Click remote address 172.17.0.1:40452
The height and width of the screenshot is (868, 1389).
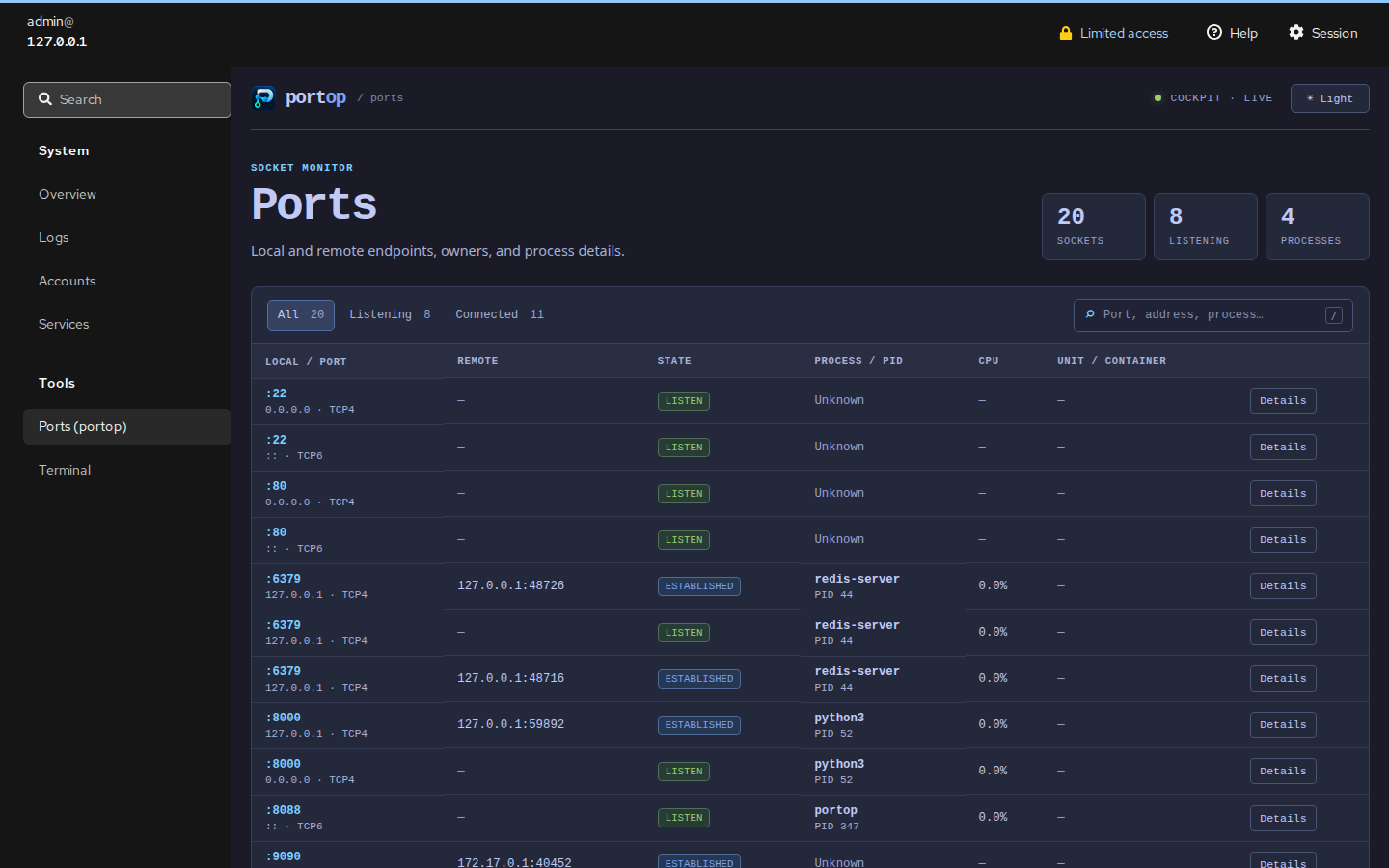514,863
